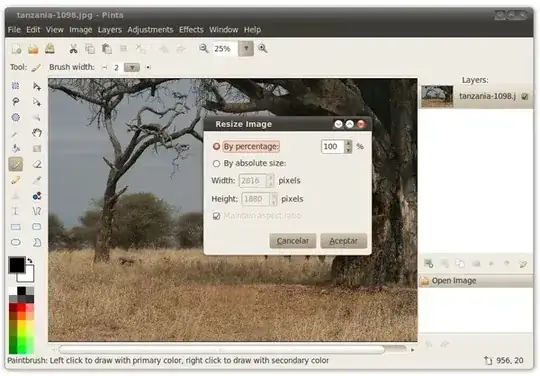540x376 pixels.
Task: Adjust the percentage spinner arrows
Action: (348, 147)
